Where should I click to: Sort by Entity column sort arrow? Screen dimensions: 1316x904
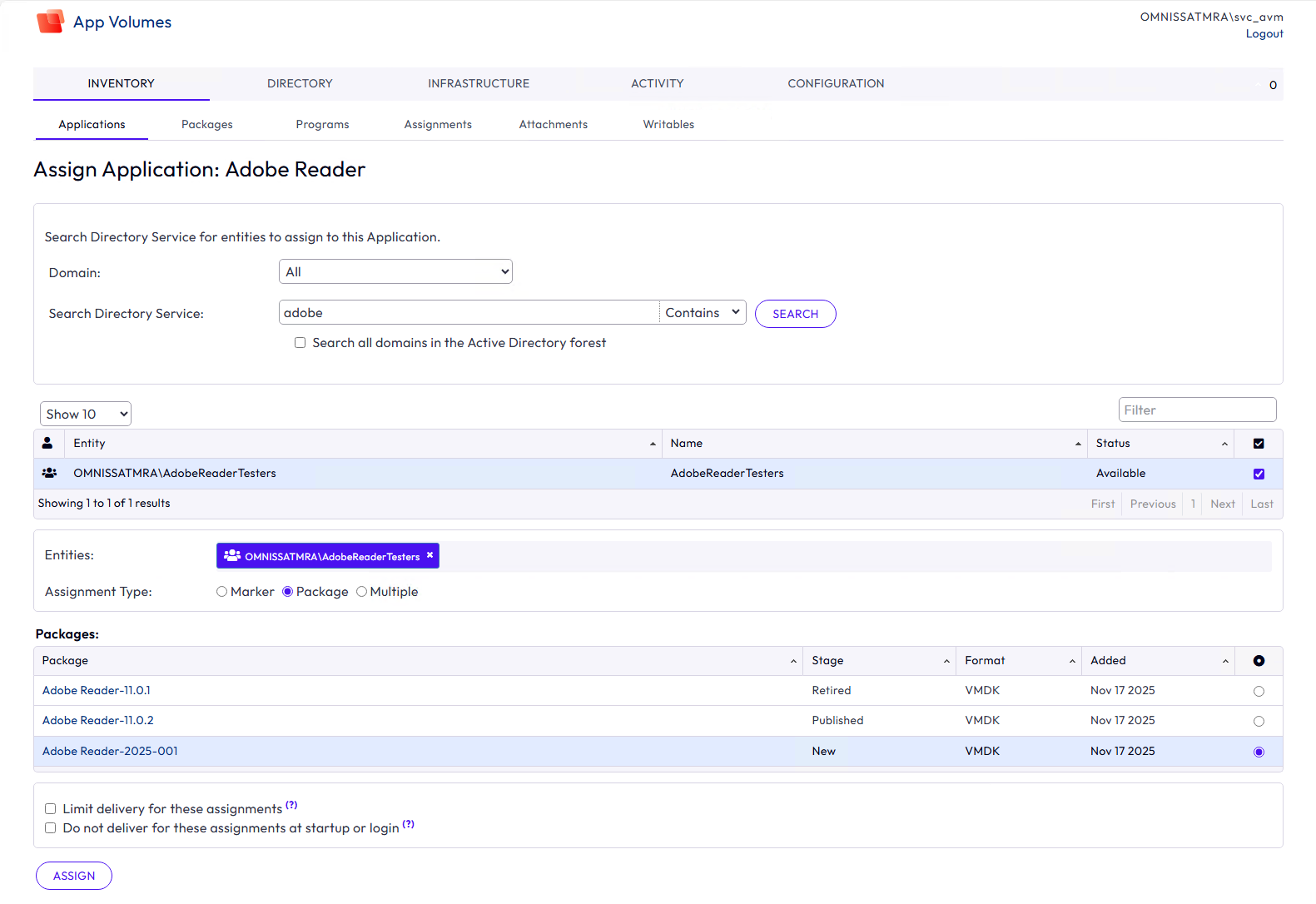pos(653,444)
